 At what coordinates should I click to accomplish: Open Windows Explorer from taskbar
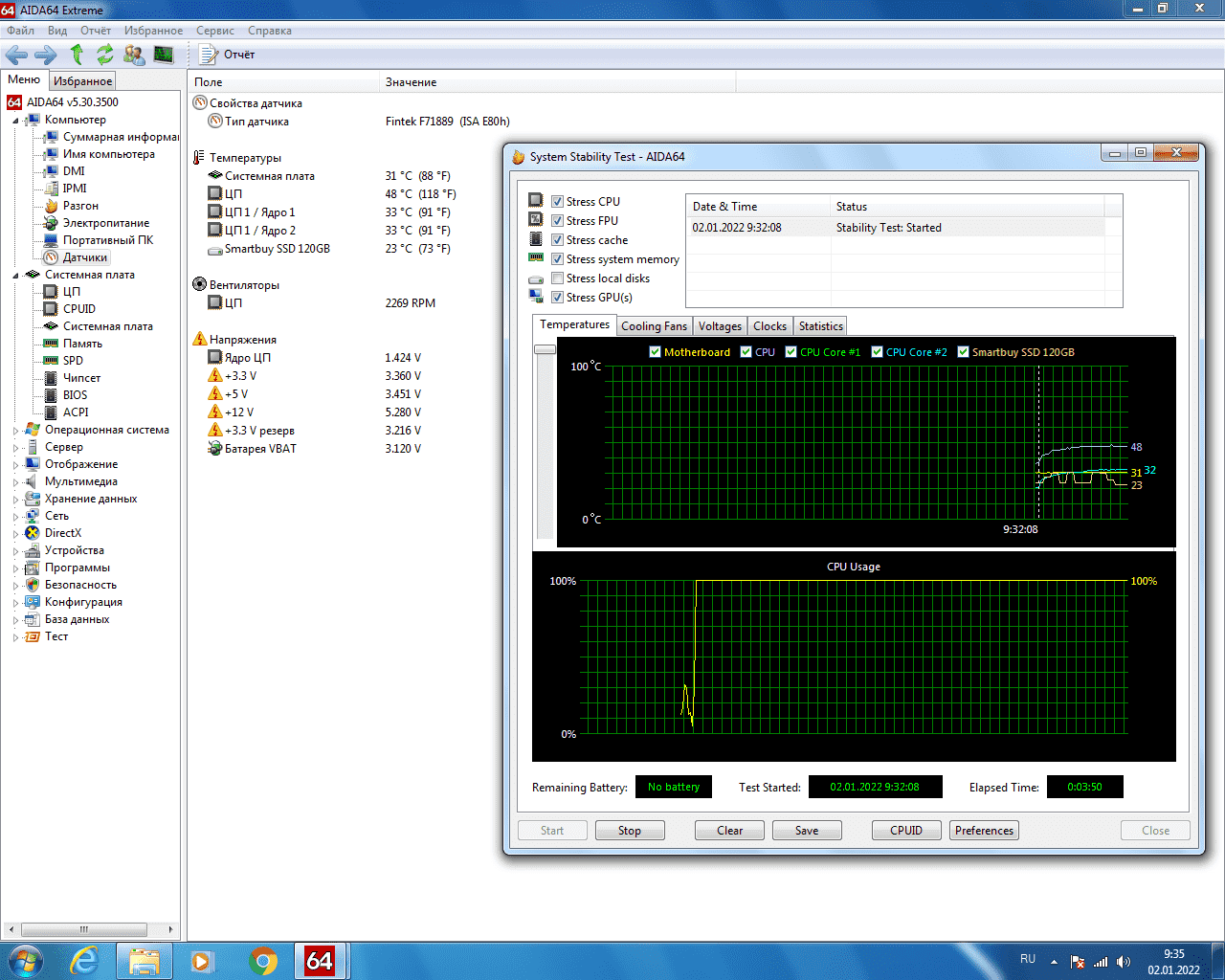[x=144, y=961]
